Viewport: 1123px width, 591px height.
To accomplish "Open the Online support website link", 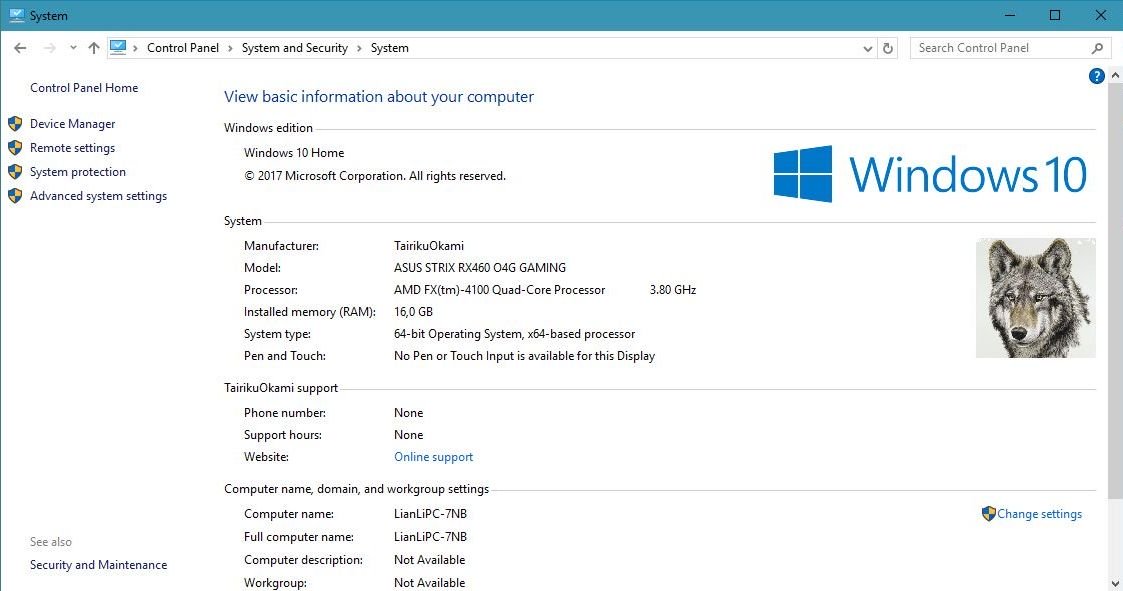I will [433, 457].
